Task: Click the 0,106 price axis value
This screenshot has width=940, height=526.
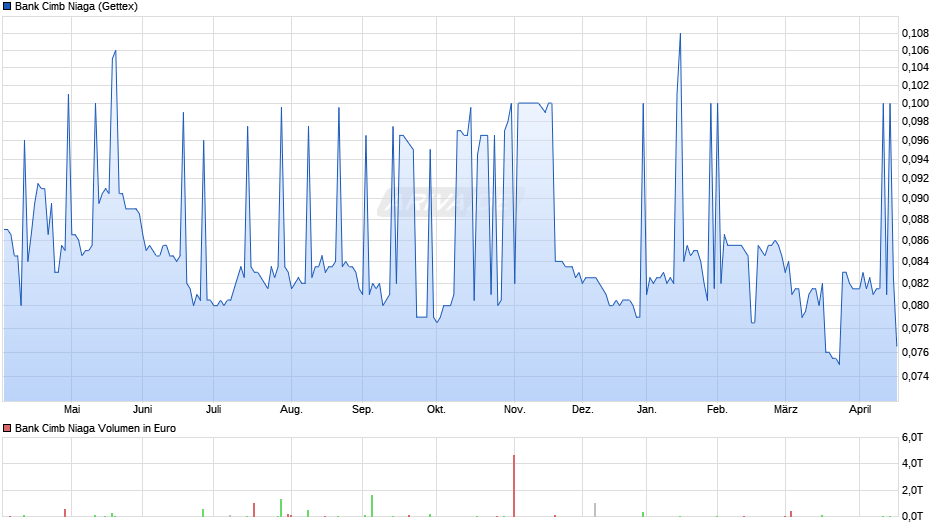Action: click(x=915, y=50)
